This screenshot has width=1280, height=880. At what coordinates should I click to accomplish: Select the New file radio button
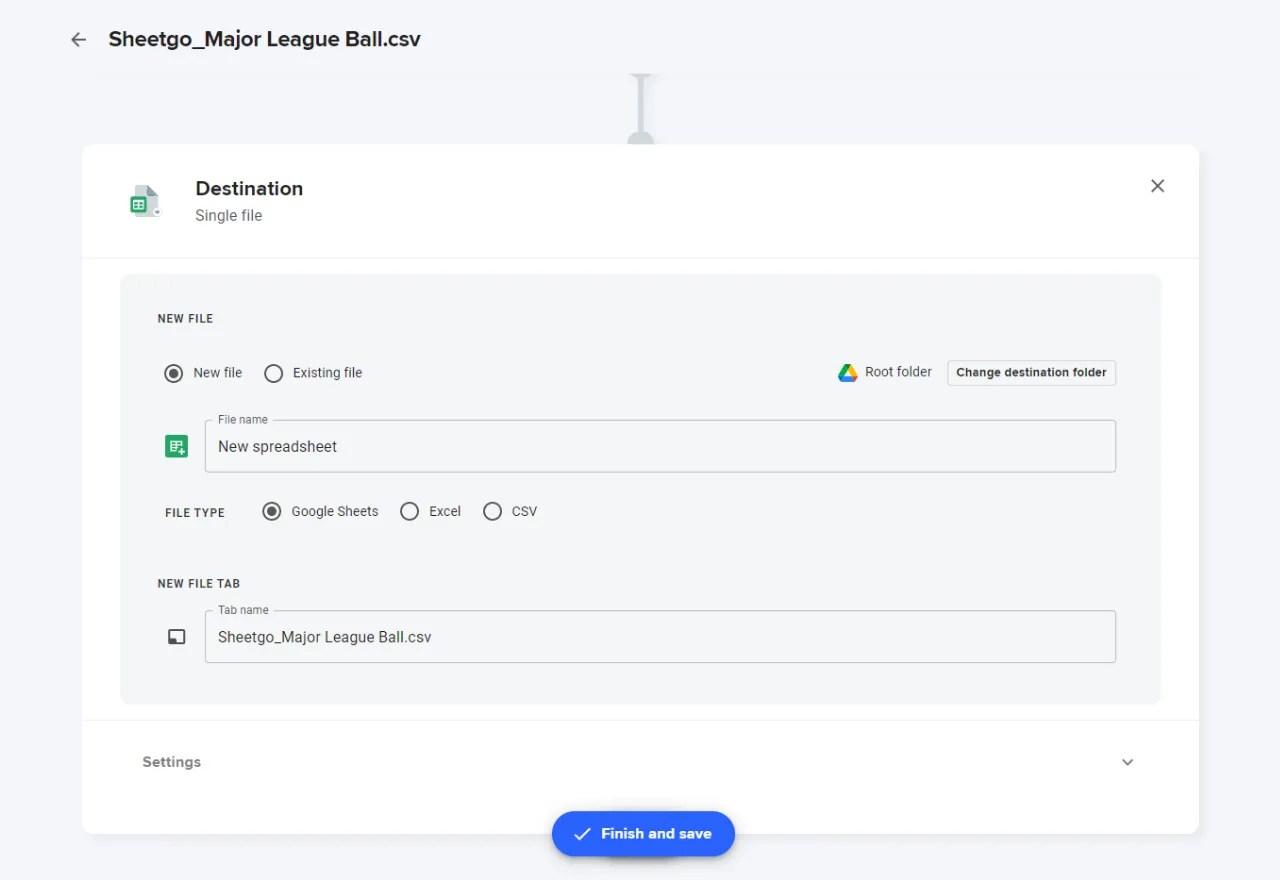[174, 373]
